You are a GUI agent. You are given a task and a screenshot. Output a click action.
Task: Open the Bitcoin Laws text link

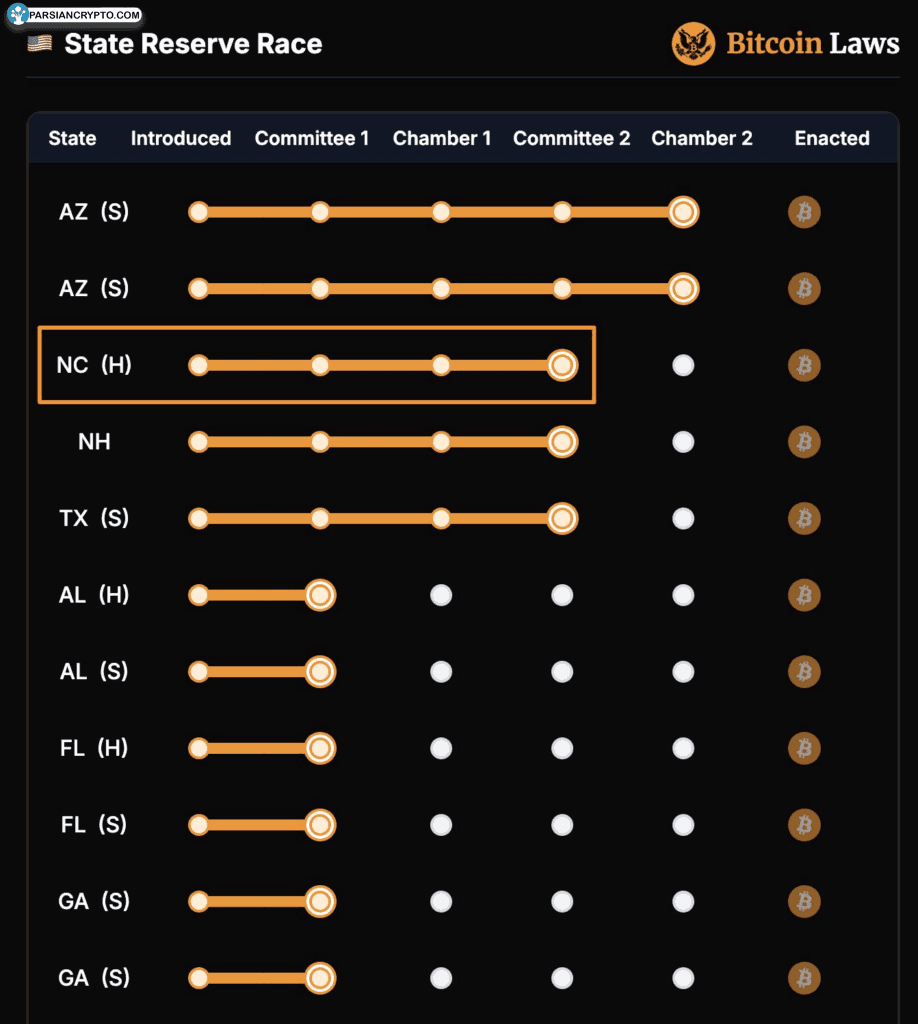(812, 44)
